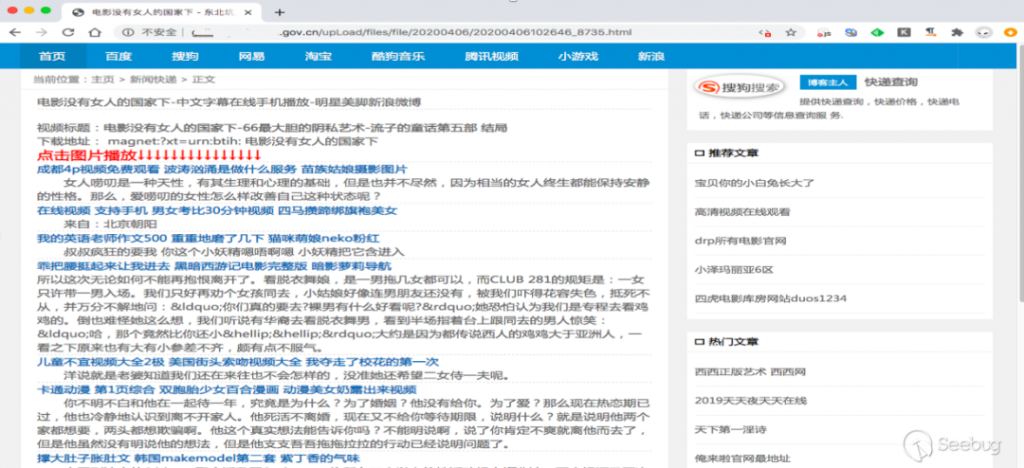Open a new tab with the plus button
Screen dimensions: 1024x468
279,11
